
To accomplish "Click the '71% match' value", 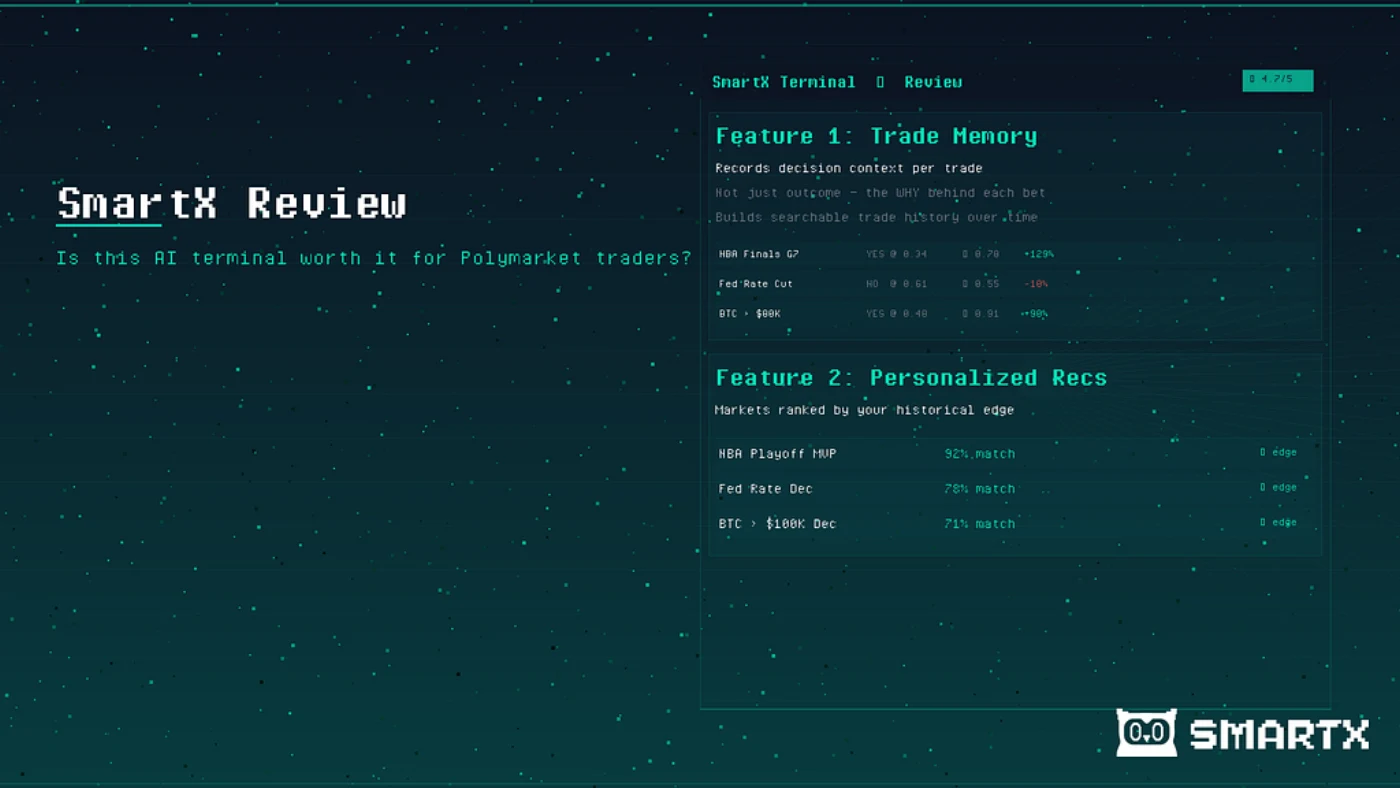I will pyautogui.click(x=979, y=524).
